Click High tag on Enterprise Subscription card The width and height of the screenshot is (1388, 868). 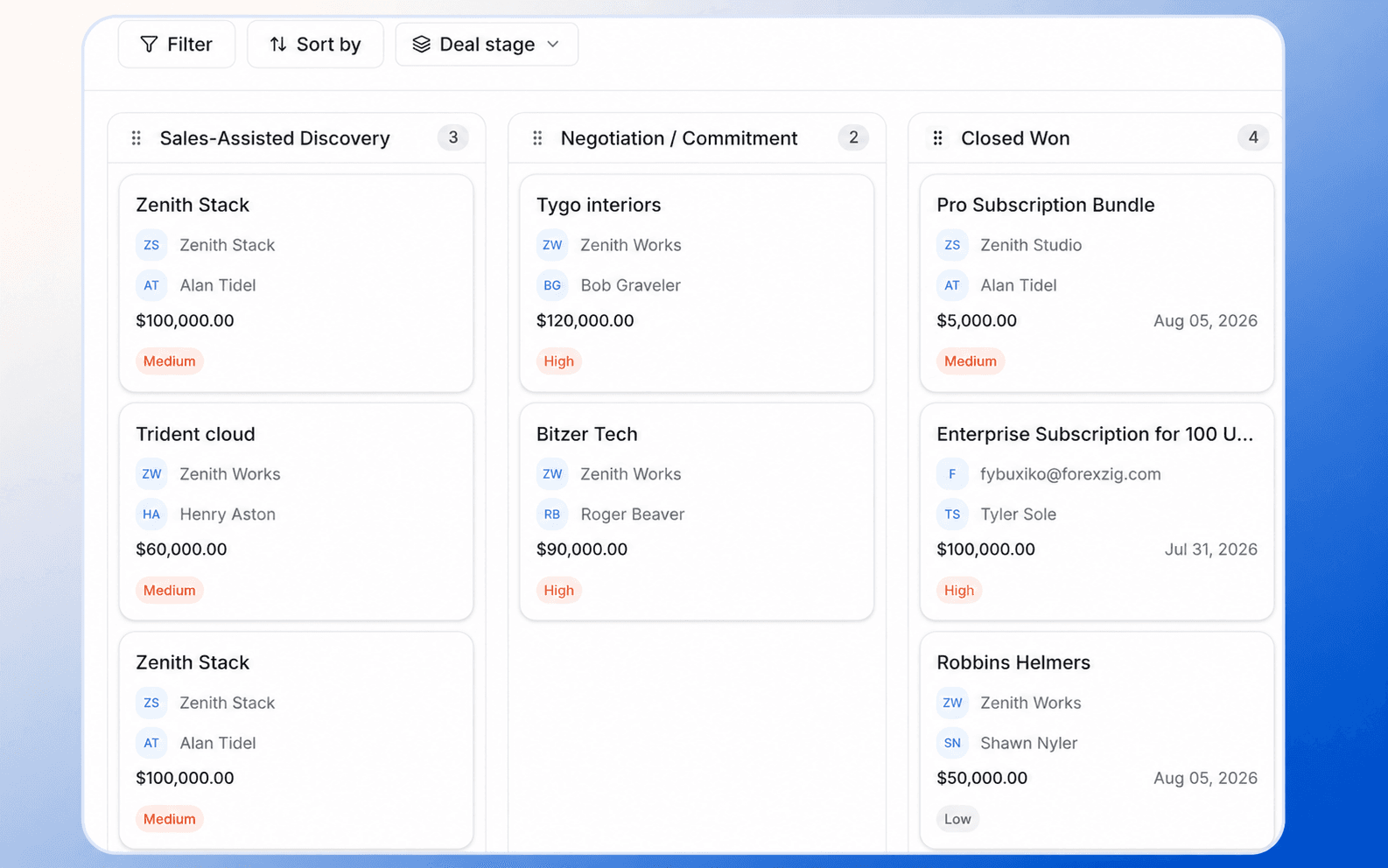[x=959, y=591]
